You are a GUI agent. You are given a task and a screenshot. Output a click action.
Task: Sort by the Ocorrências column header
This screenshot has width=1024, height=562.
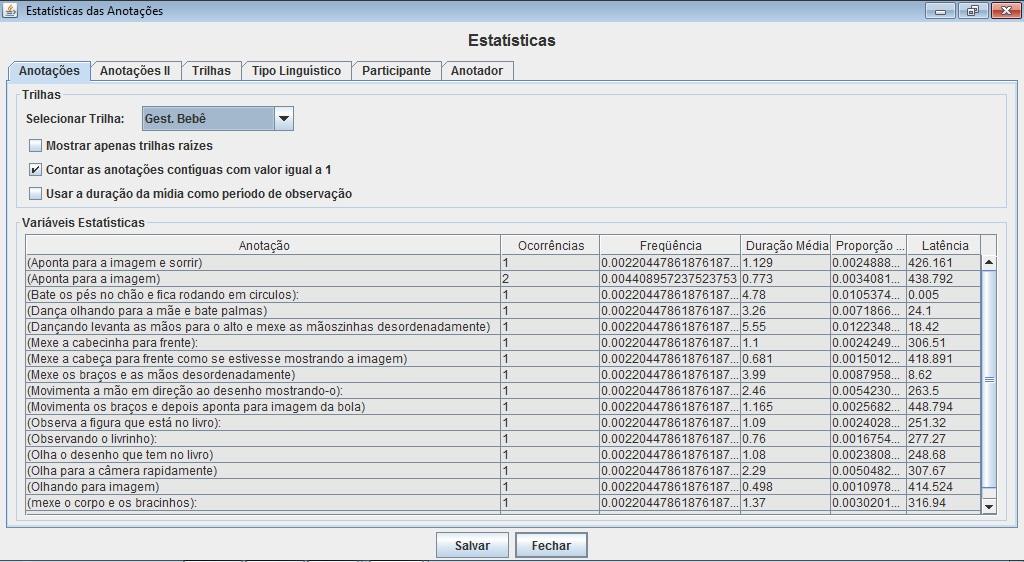point(549,245)
